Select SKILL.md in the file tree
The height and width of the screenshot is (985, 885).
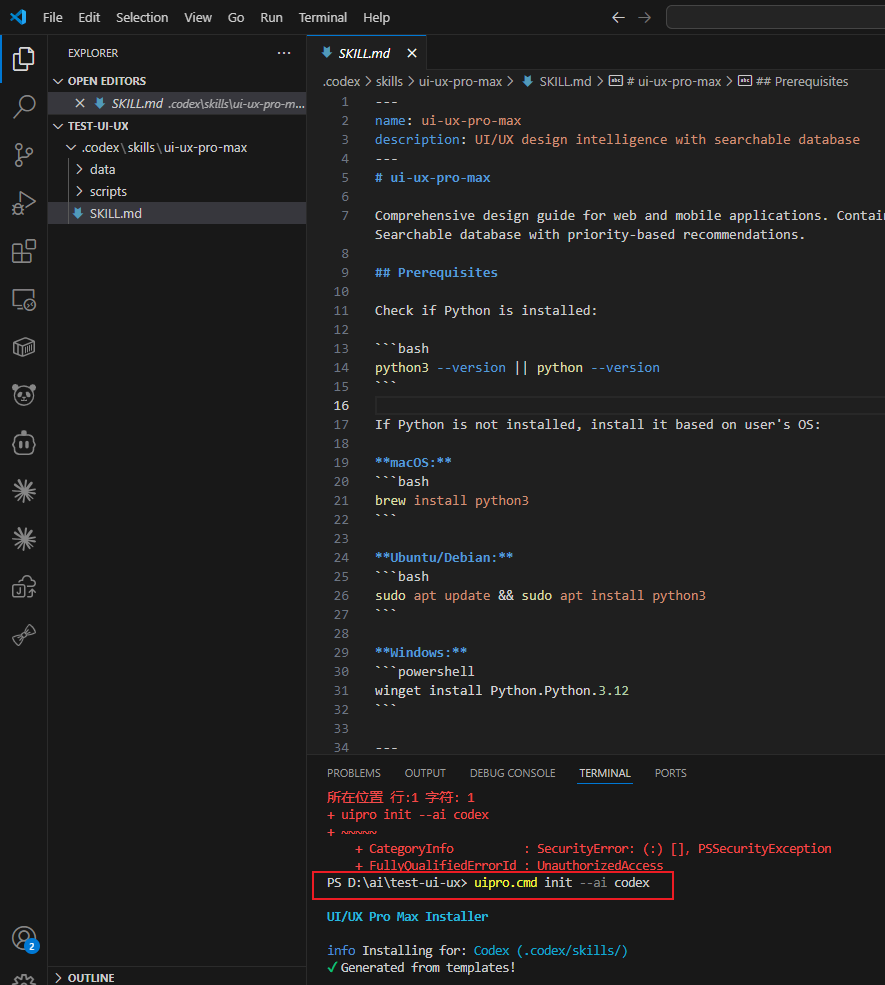point(177,214)
